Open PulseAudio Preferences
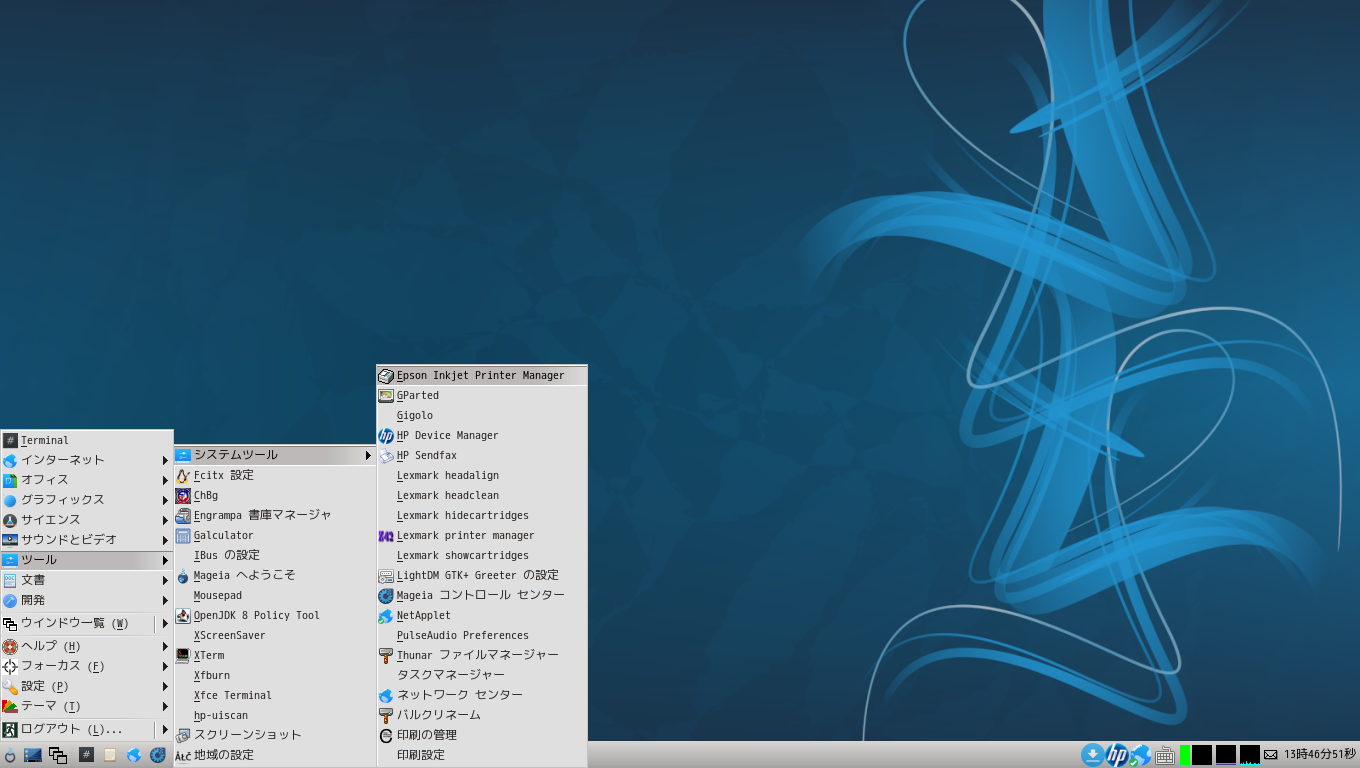The image size is (1360, 768). tap(482, 635)
